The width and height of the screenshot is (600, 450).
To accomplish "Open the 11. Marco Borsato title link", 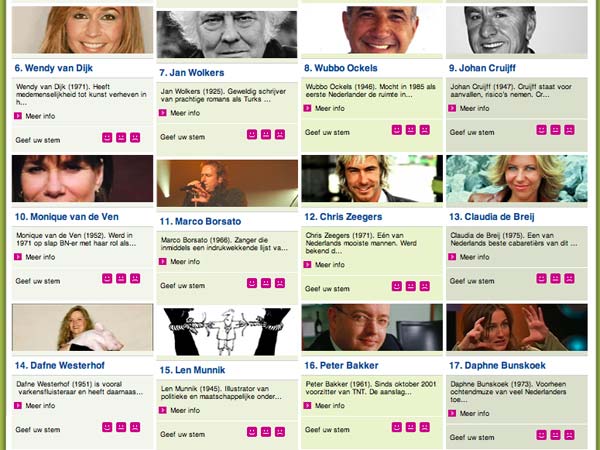I will pos(200,221).
